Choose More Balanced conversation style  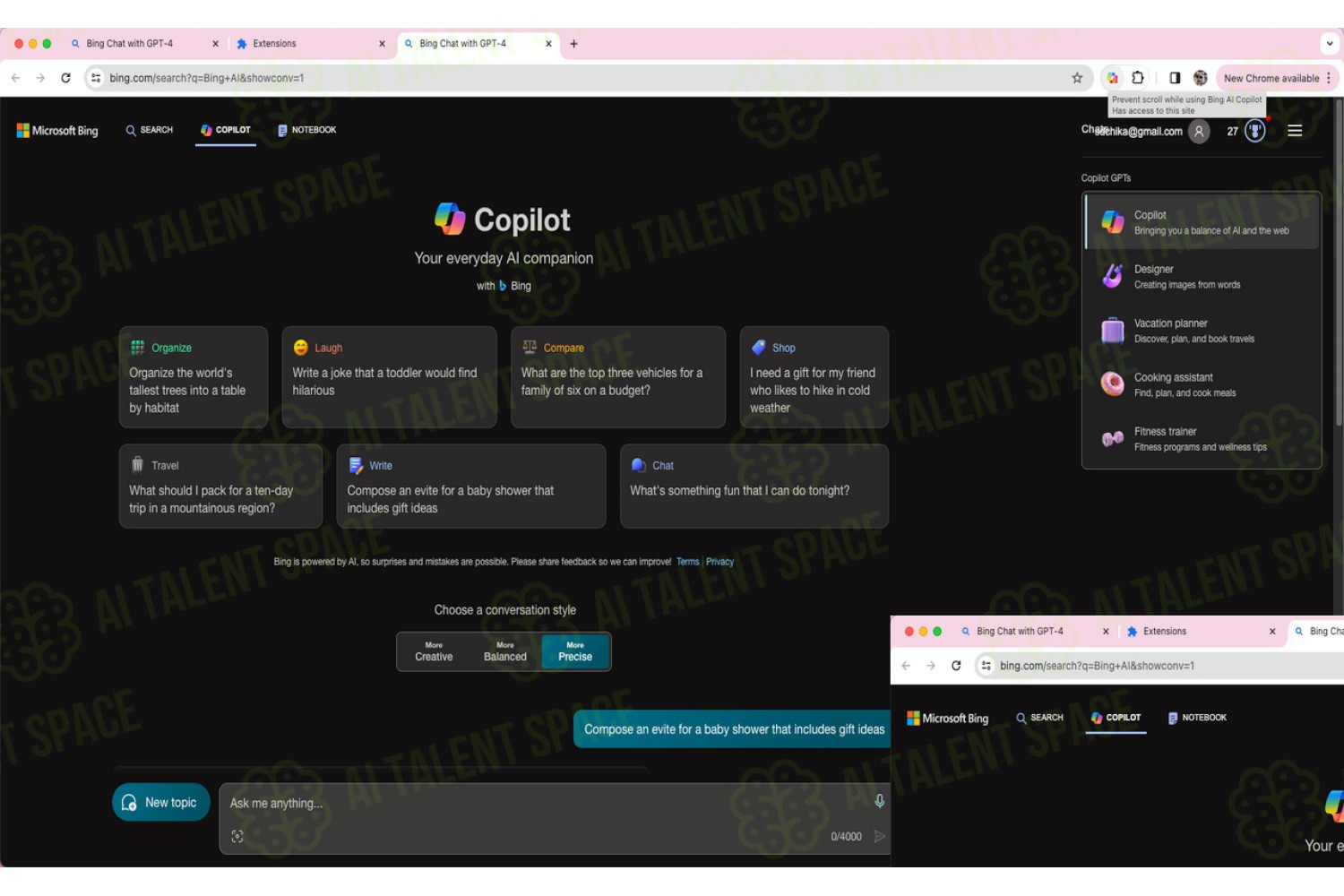[505, 651]
